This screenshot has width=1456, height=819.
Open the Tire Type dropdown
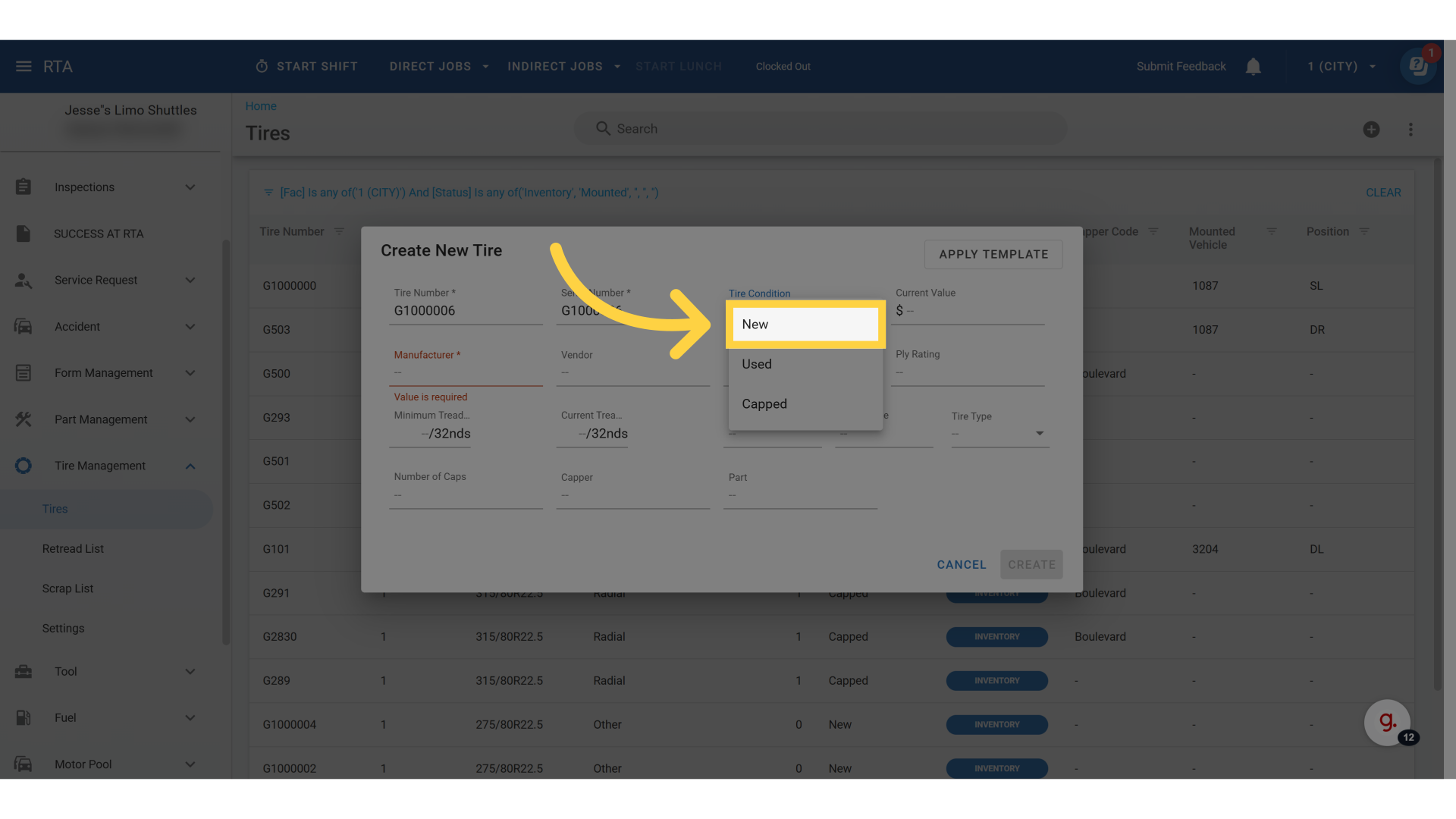999,434
